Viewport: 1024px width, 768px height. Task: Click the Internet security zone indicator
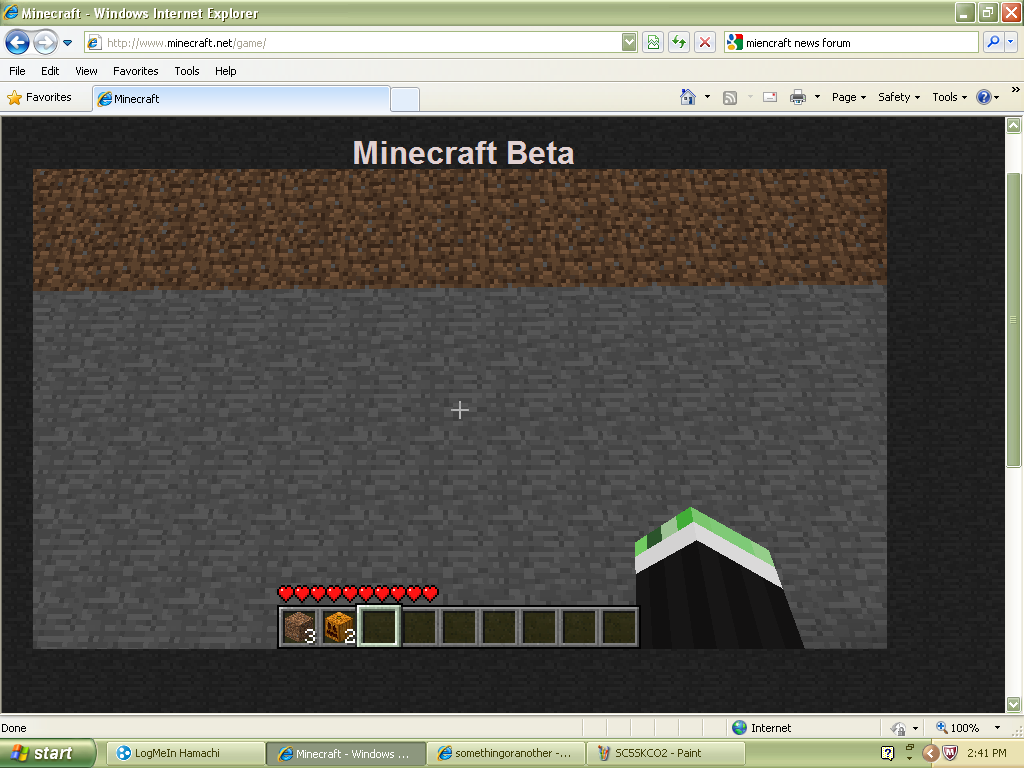(x=761, y=728)
